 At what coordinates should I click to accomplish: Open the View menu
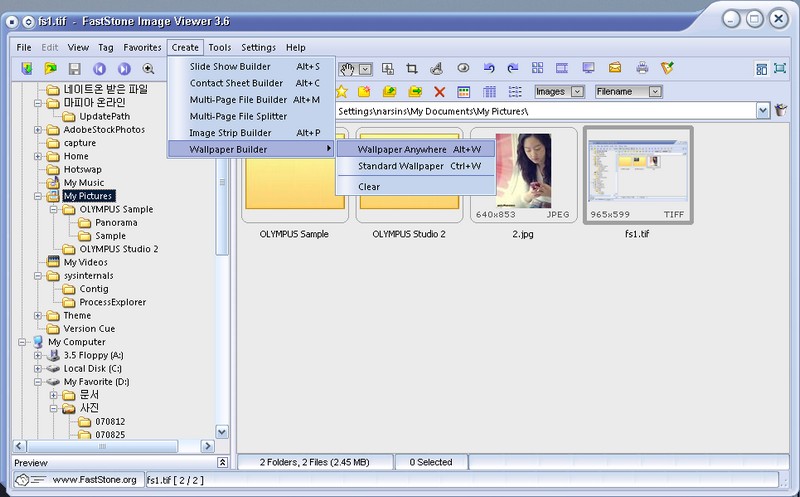coord(78,47)
